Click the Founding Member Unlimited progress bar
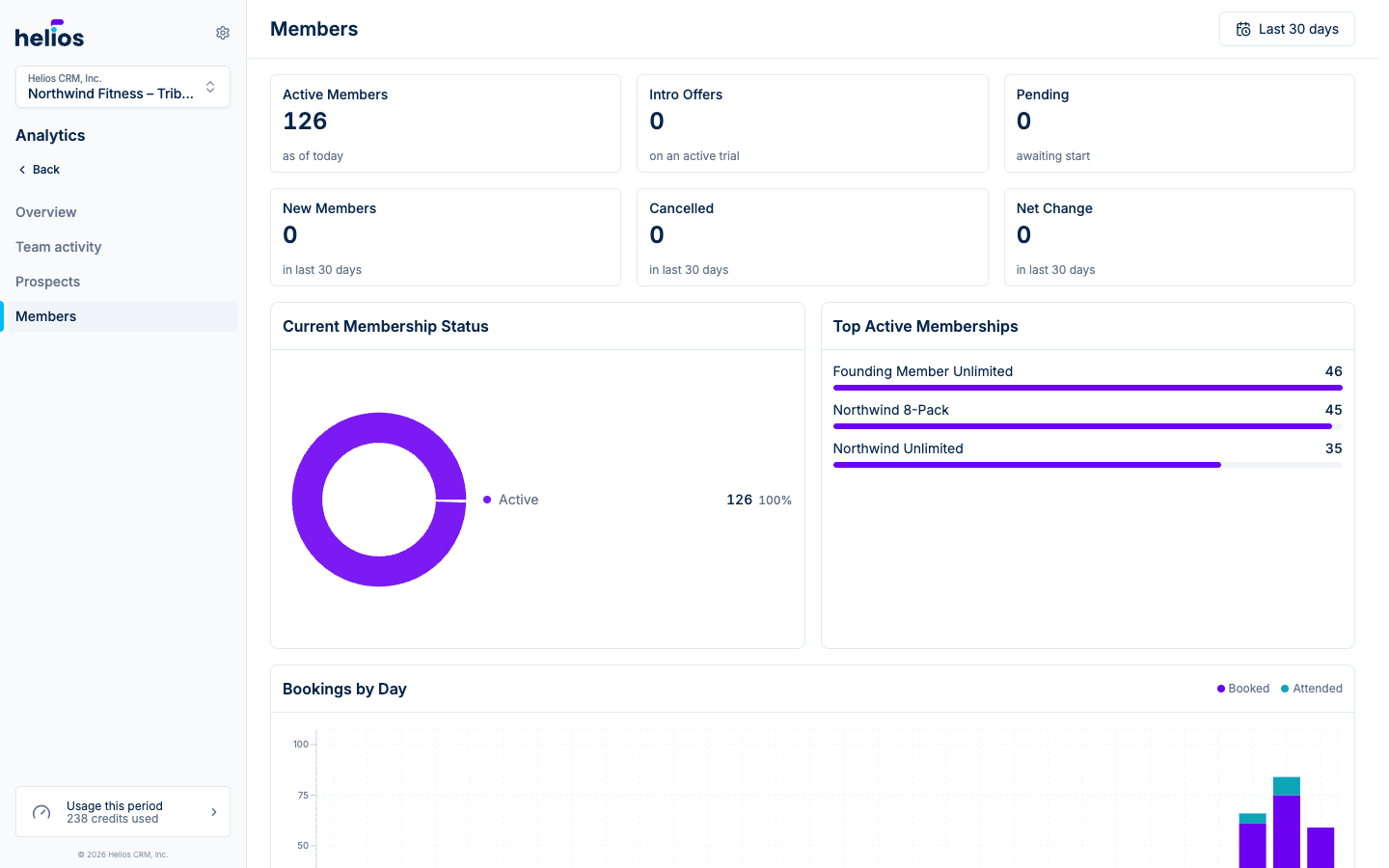Viewport: 1389px width, 868px height. (x=1087, y=388)
